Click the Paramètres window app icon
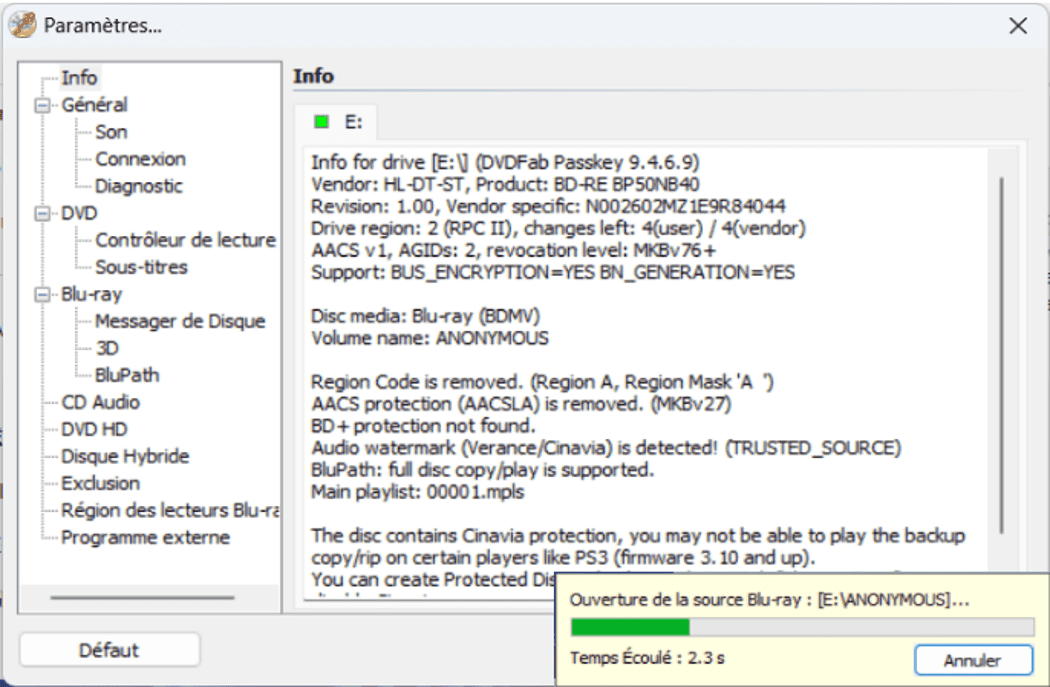This screenshot has height=687, width=1050. pos(23,25)
